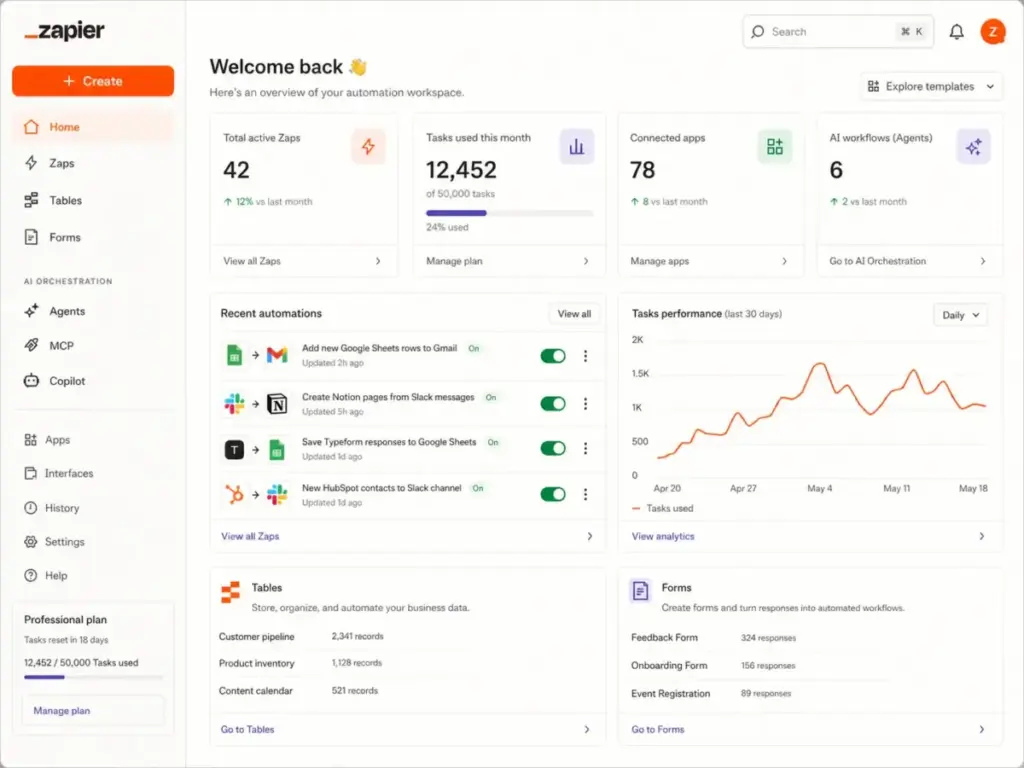The image size is (1024, 768).
Task: Click the orange tasks performance chart line
Action: click(x=821, y=409)
